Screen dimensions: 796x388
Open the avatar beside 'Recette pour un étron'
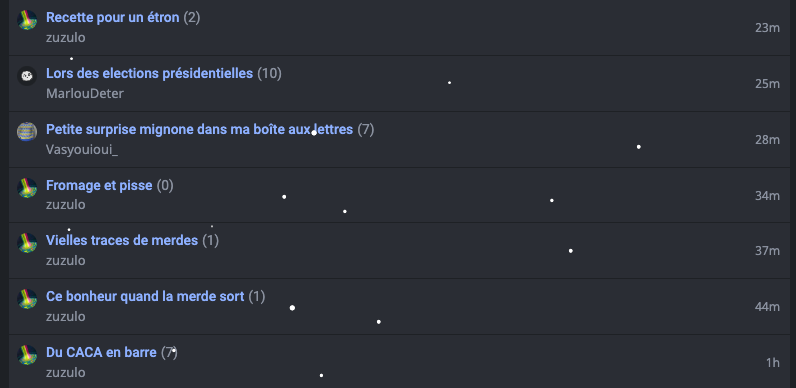(x=27, y=20)
